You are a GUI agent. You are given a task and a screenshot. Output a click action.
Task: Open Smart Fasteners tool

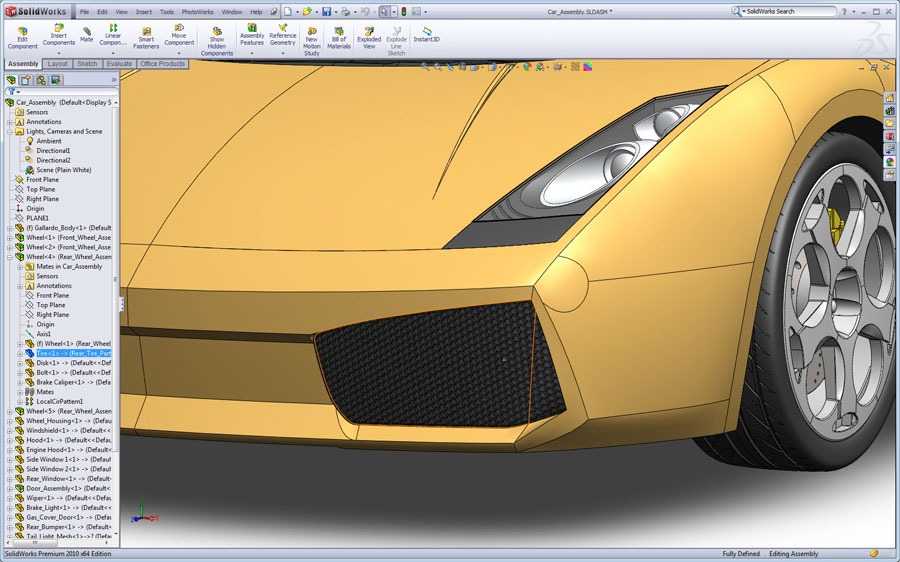tap(146, 37)
